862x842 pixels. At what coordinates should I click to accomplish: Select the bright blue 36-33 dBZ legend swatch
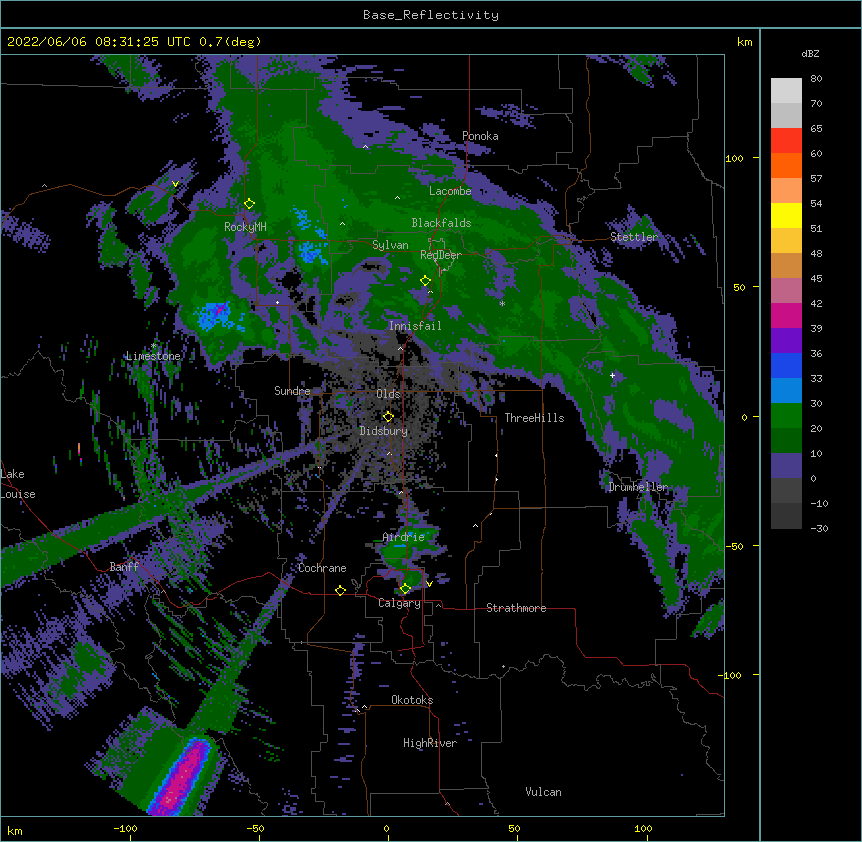click(786, 365)
